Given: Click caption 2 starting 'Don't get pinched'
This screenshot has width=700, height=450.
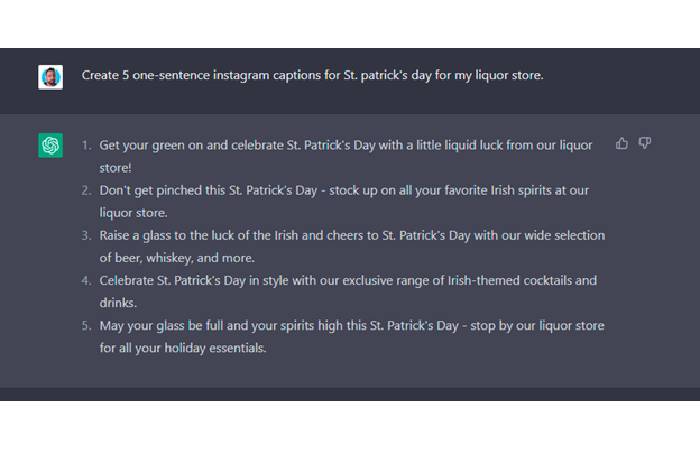Looking at the screenshot, I should click(344, 201).
